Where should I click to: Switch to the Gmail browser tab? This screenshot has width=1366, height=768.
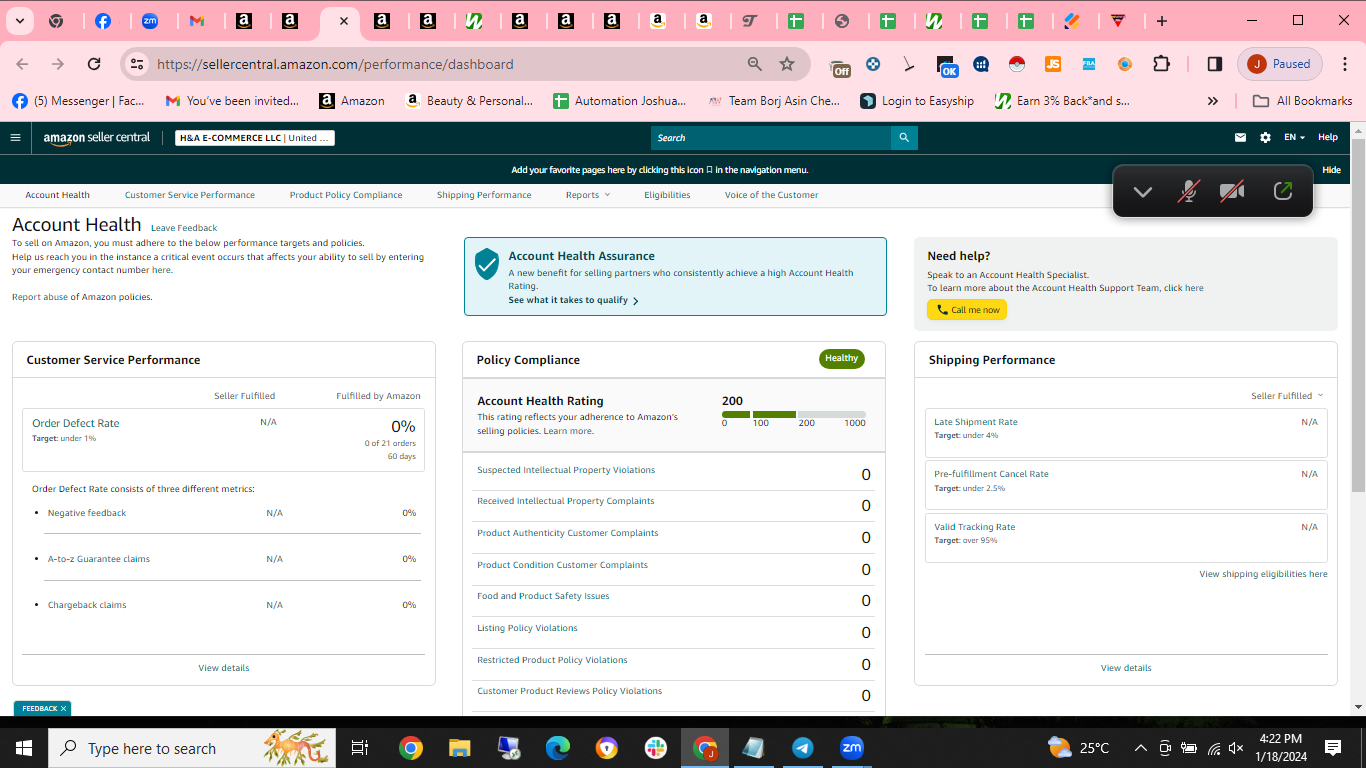197,21
